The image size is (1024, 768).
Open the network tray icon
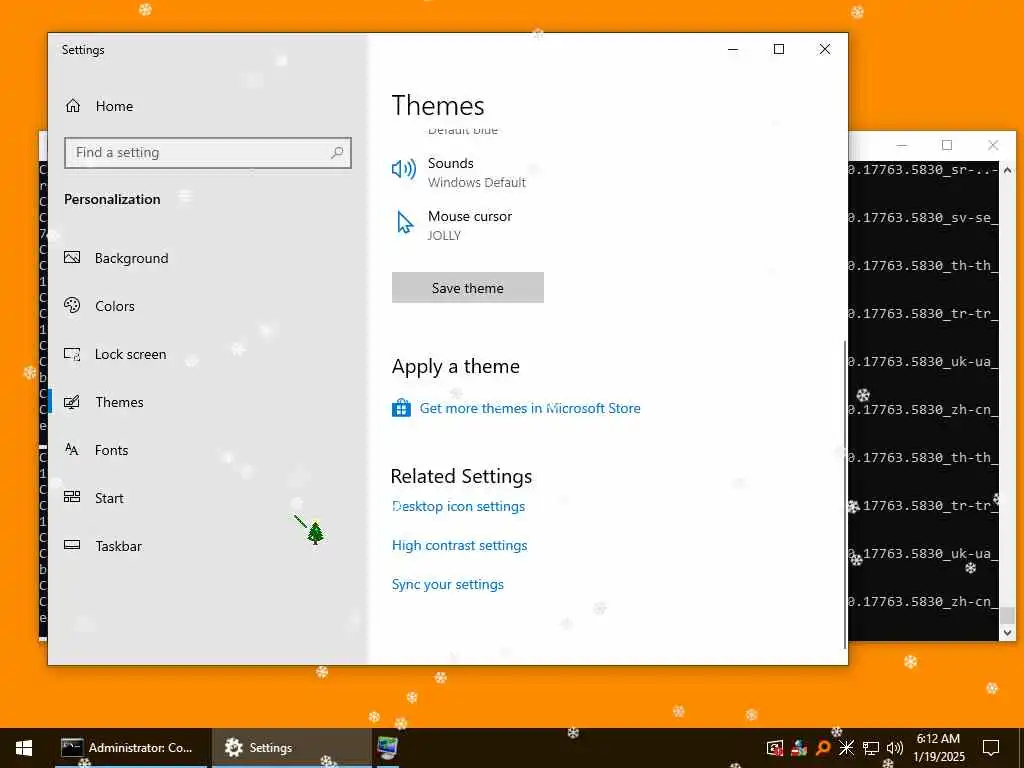(871, 748)
